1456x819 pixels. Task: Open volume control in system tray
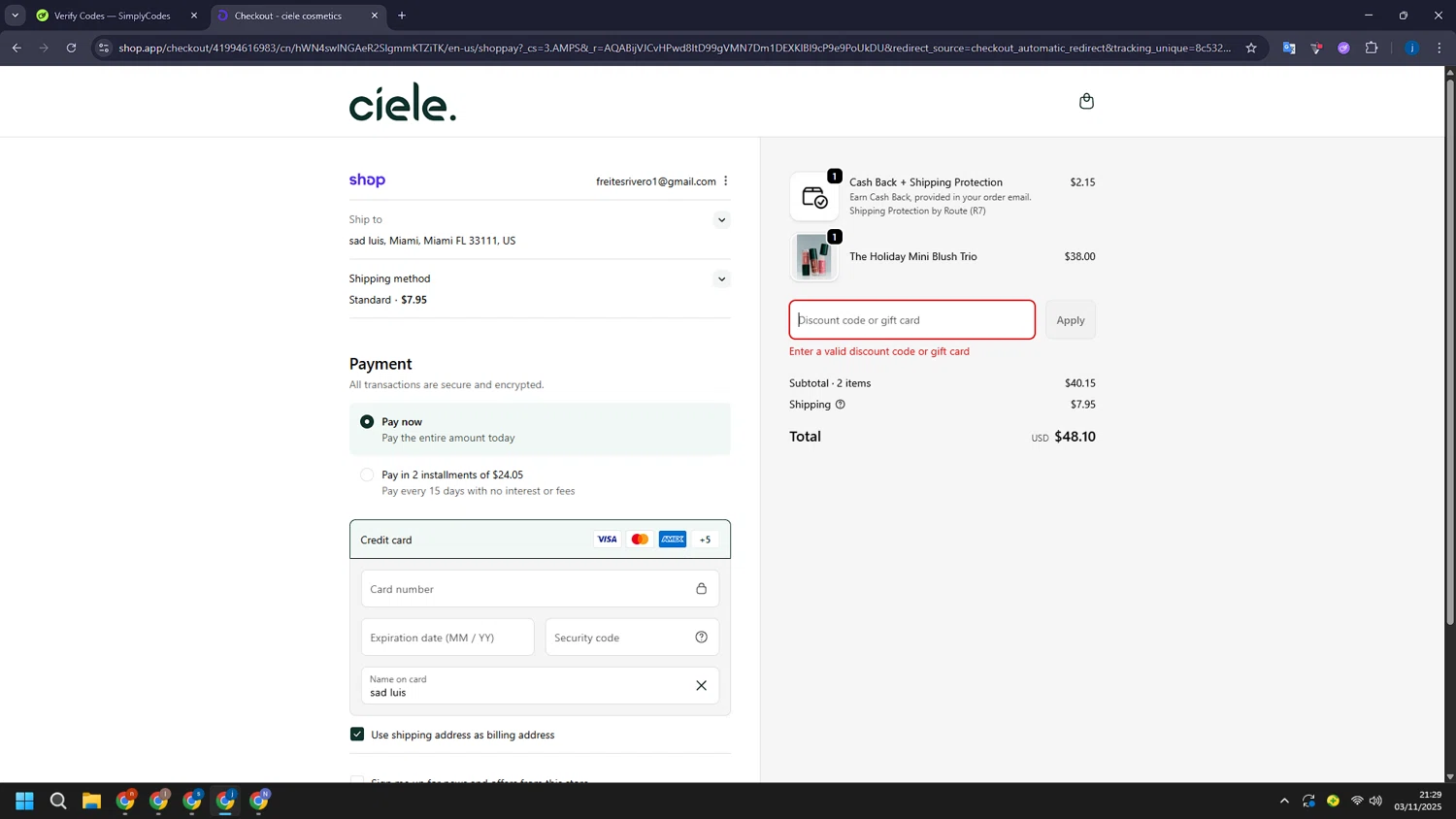(x=1375, y=801)
